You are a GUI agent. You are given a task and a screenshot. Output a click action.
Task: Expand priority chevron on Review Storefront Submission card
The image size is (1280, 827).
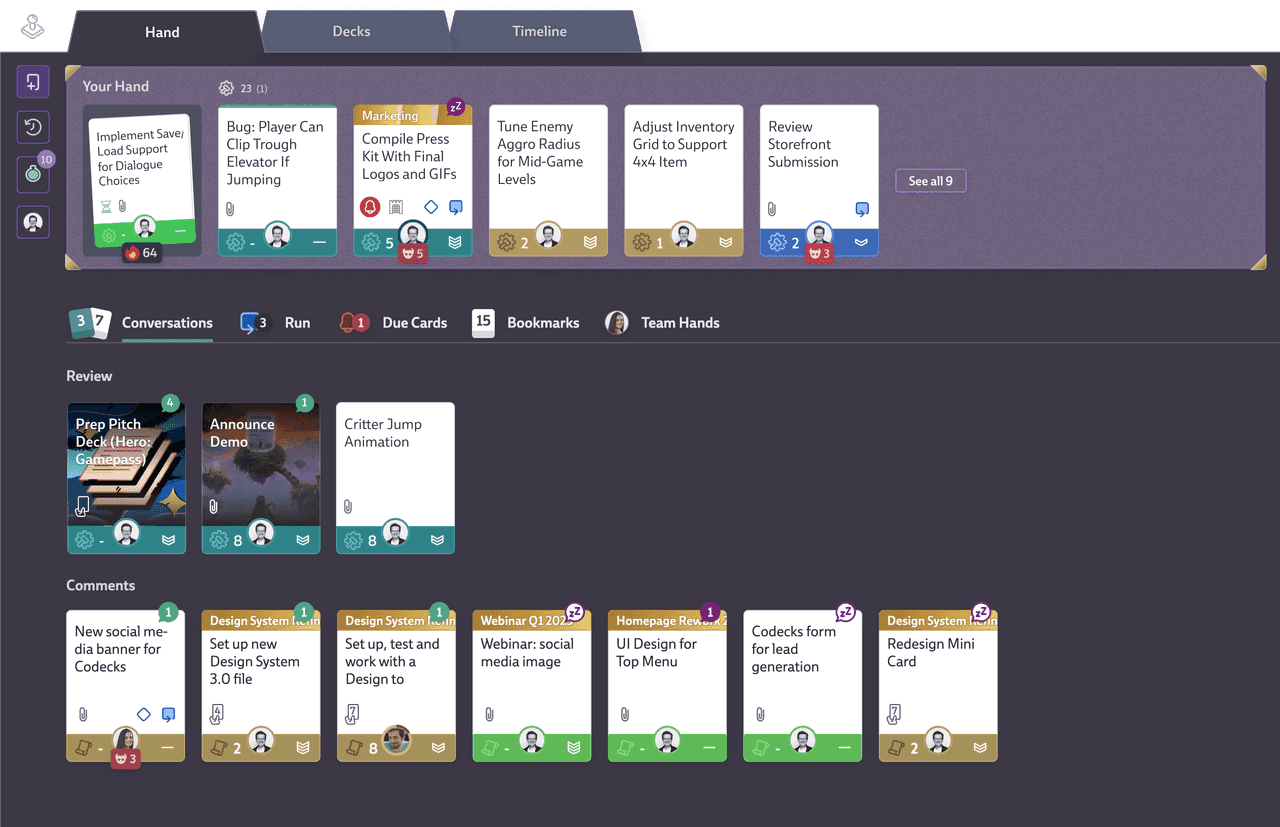click(x=861, y=242)
